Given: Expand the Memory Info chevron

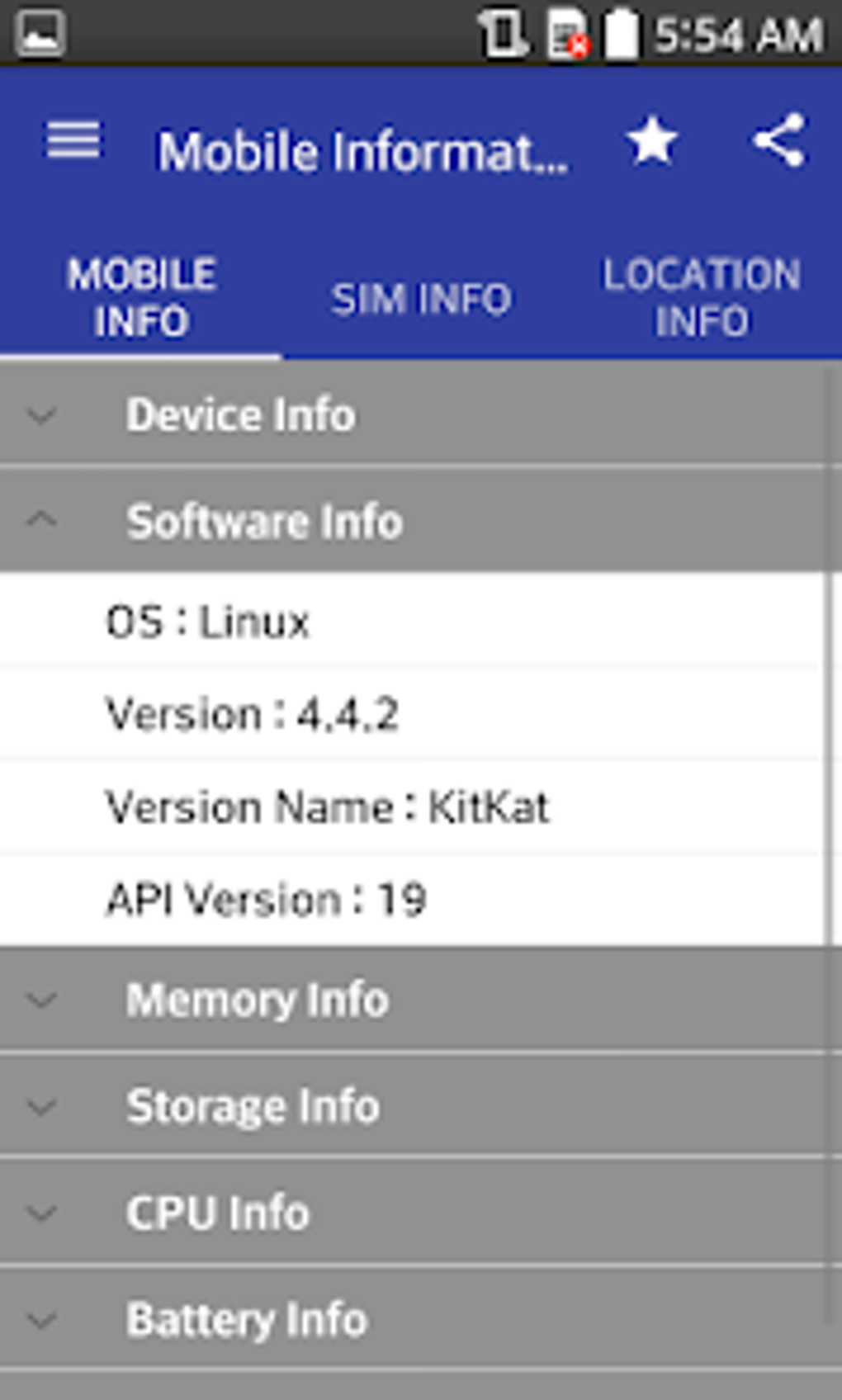Looking at the screenshot, I should click(41, 1000).
